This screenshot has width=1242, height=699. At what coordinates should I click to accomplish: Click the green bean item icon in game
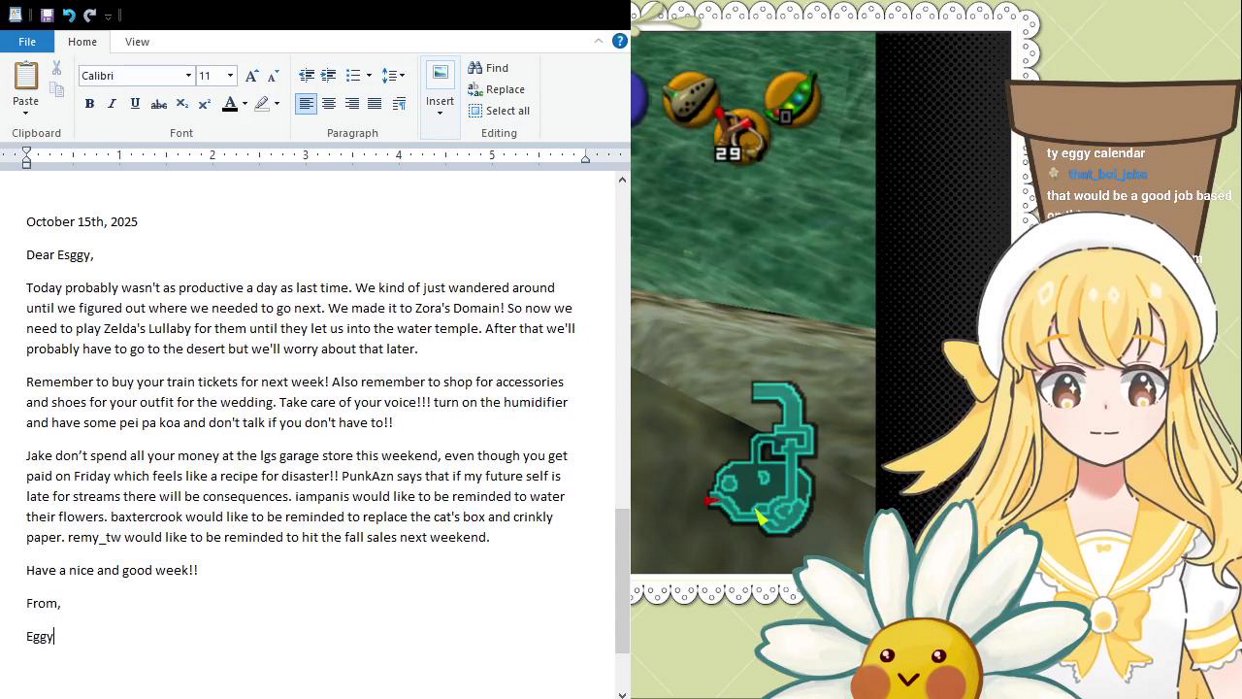[x=793, y=97]
